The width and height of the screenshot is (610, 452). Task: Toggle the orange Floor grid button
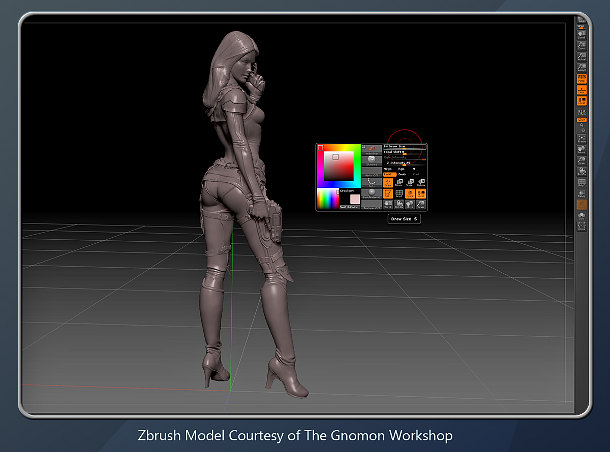[582, 89]
